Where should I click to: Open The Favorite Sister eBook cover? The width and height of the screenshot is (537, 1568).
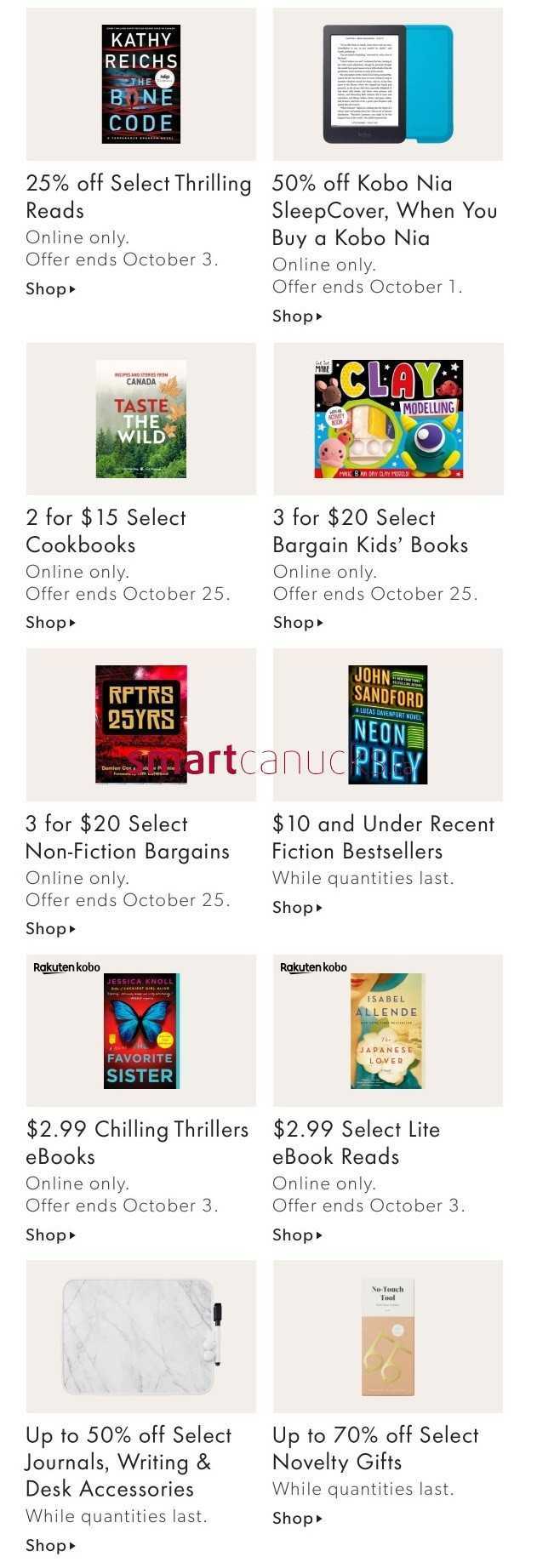coord(140,1030)
